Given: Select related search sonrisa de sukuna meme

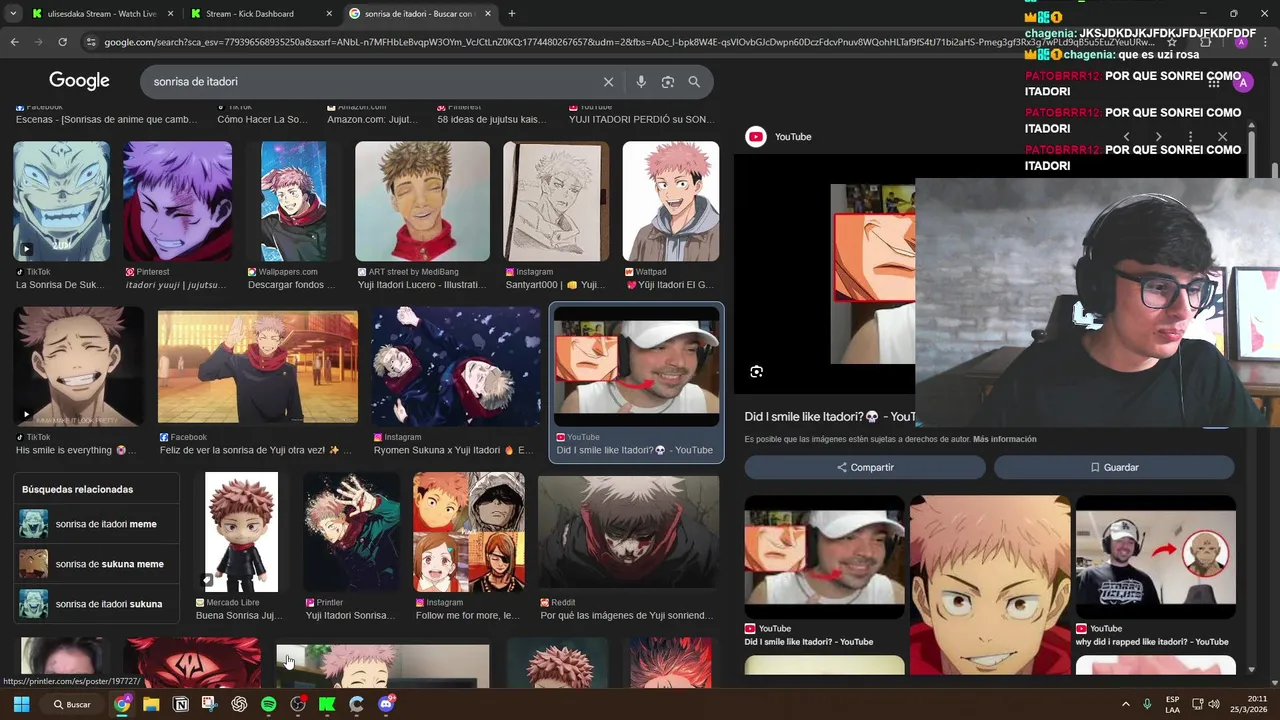Looking at the screenshot, I should [x=96, y=564].
